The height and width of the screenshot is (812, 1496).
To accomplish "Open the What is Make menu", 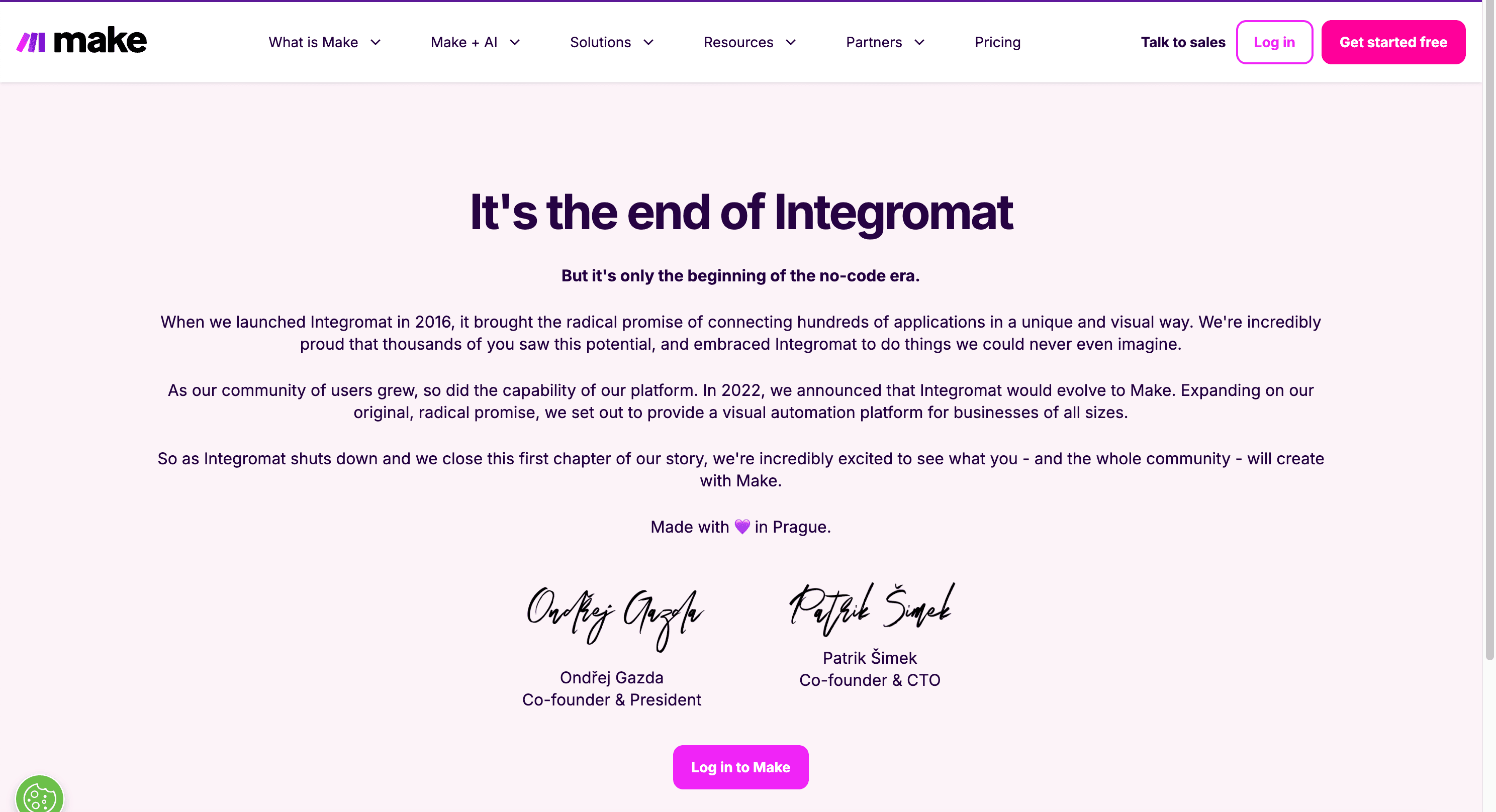I will (x=313, y=42).
